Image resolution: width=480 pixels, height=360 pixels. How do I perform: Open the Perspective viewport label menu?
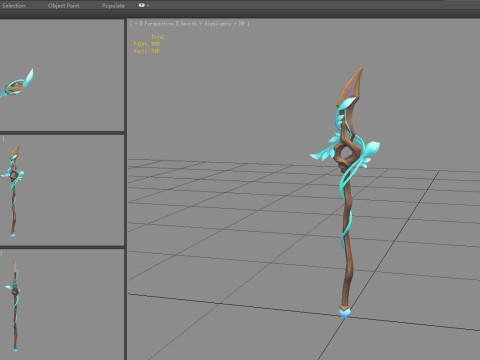click(x=159, y=23)
